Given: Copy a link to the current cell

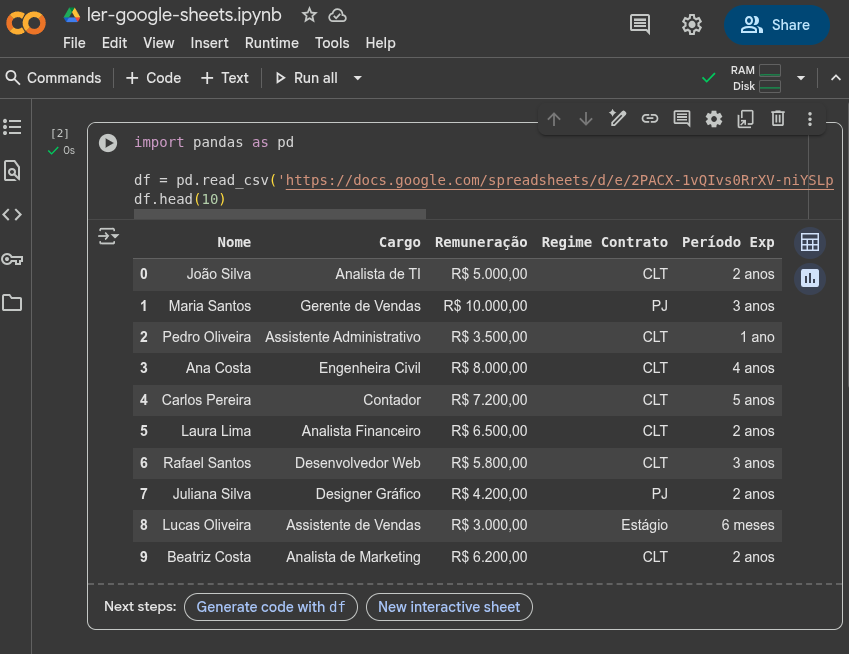Looking at the screenshot, I should pos(650,118).
